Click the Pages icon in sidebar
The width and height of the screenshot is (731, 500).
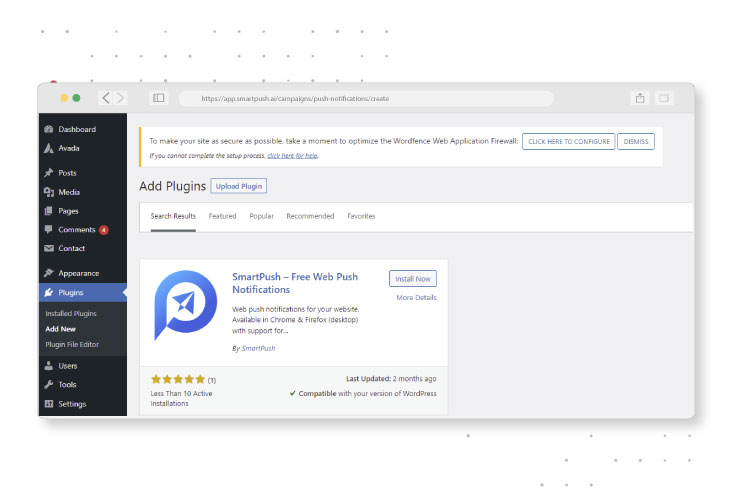pyautogui.click(x=48, y=211)
